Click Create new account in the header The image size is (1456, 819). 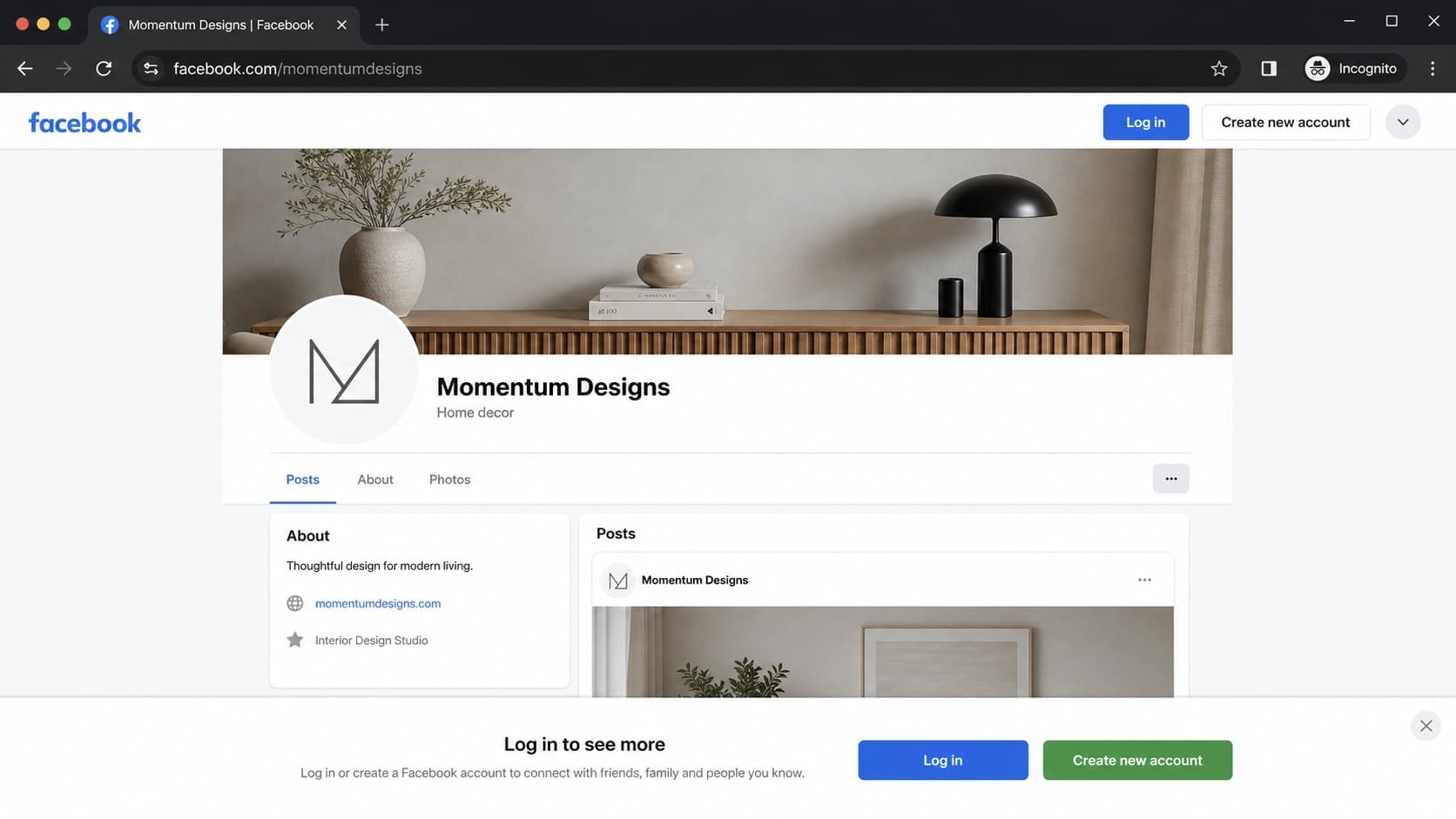click(x=1285, y=122)
